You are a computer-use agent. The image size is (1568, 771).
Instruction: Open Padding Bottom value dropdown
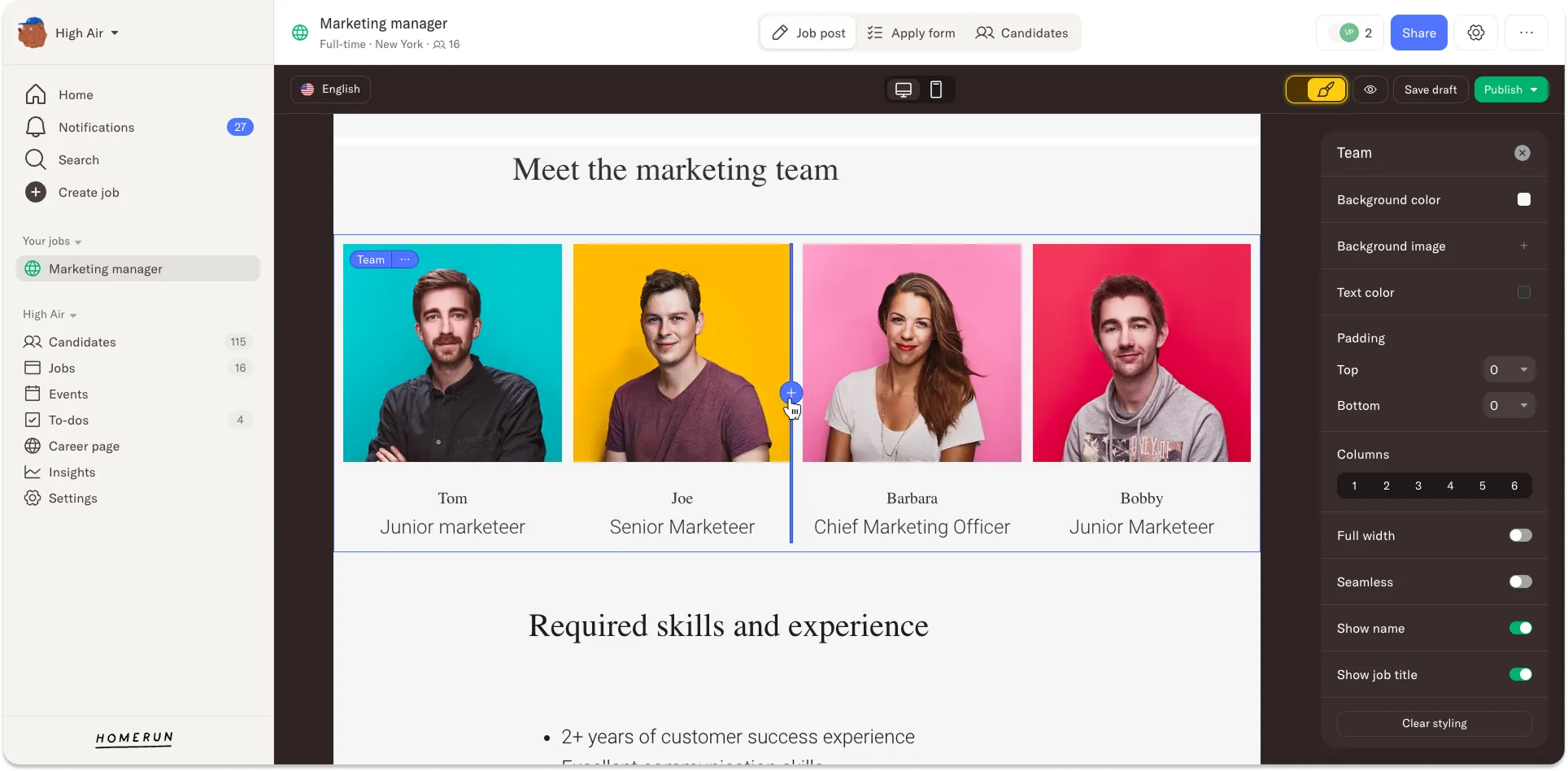tap(1509, 405)
